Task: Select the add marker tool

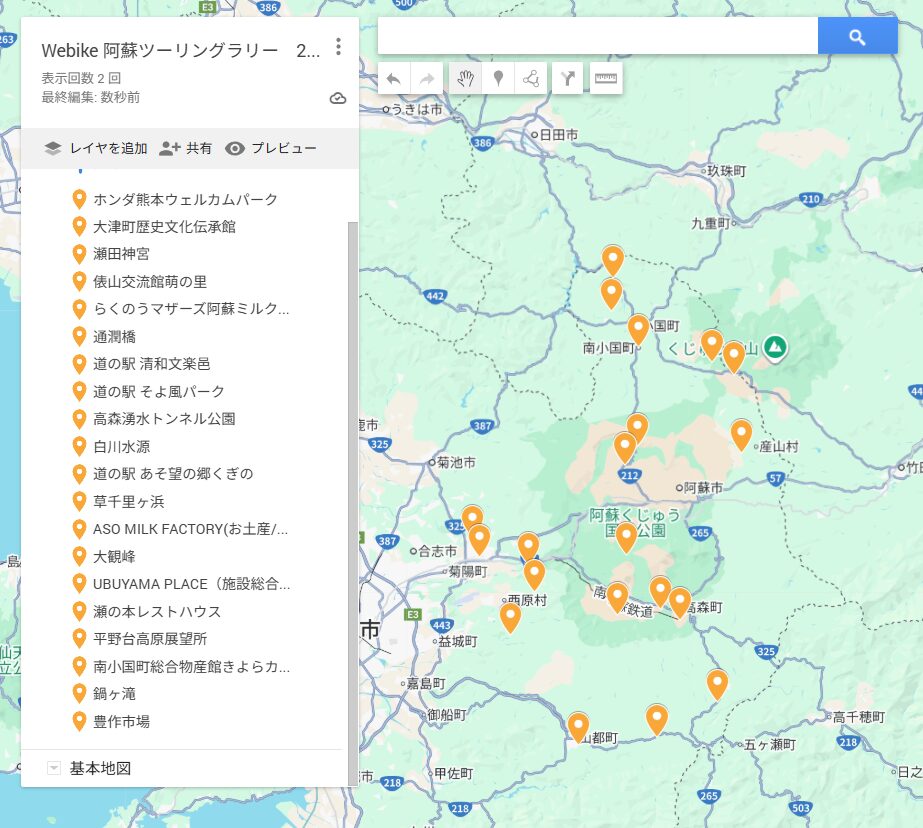Action: click(x=497, y=78)
